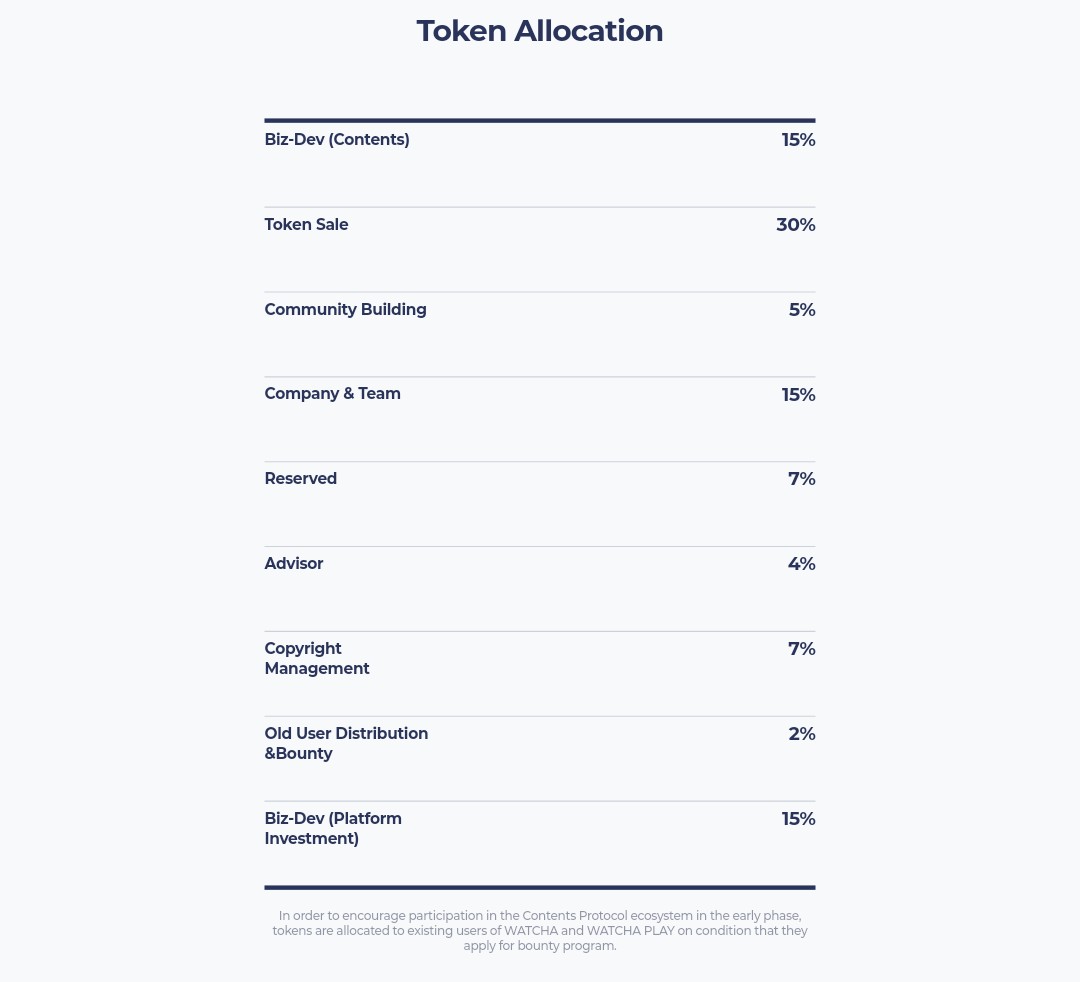This screenshot has width=1080, height=982.
Task: Click the 15% Company & Team value
Action: click(798, 395)
